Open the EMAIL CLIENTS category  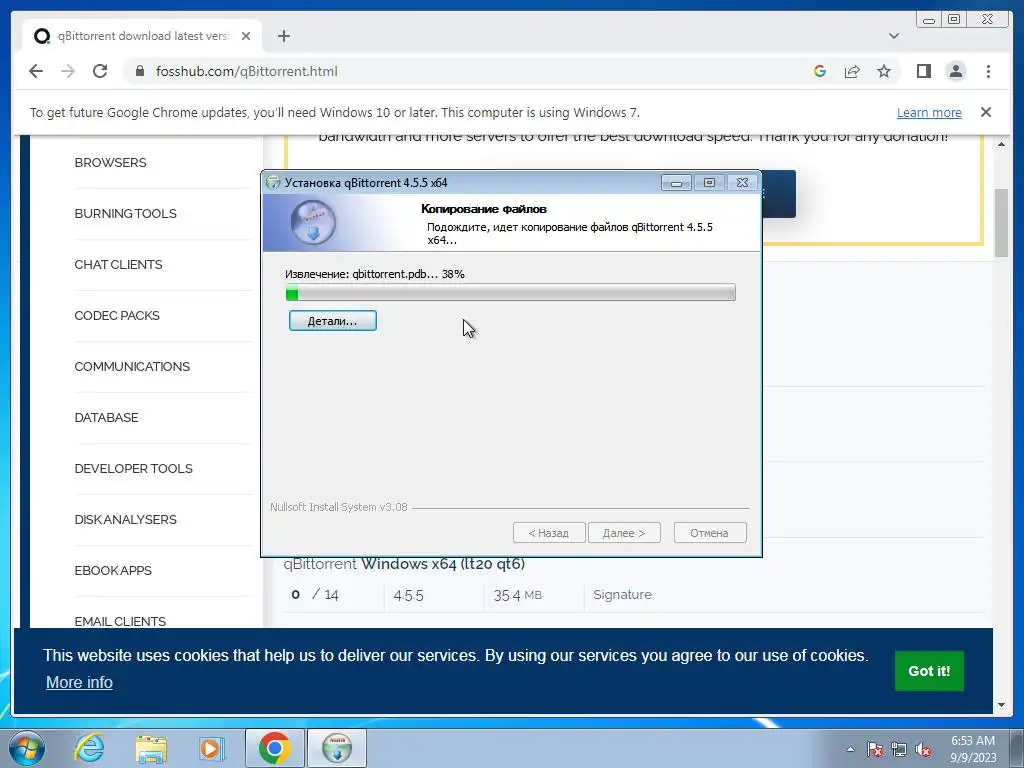pyautogui.click(x=120, y=621)
